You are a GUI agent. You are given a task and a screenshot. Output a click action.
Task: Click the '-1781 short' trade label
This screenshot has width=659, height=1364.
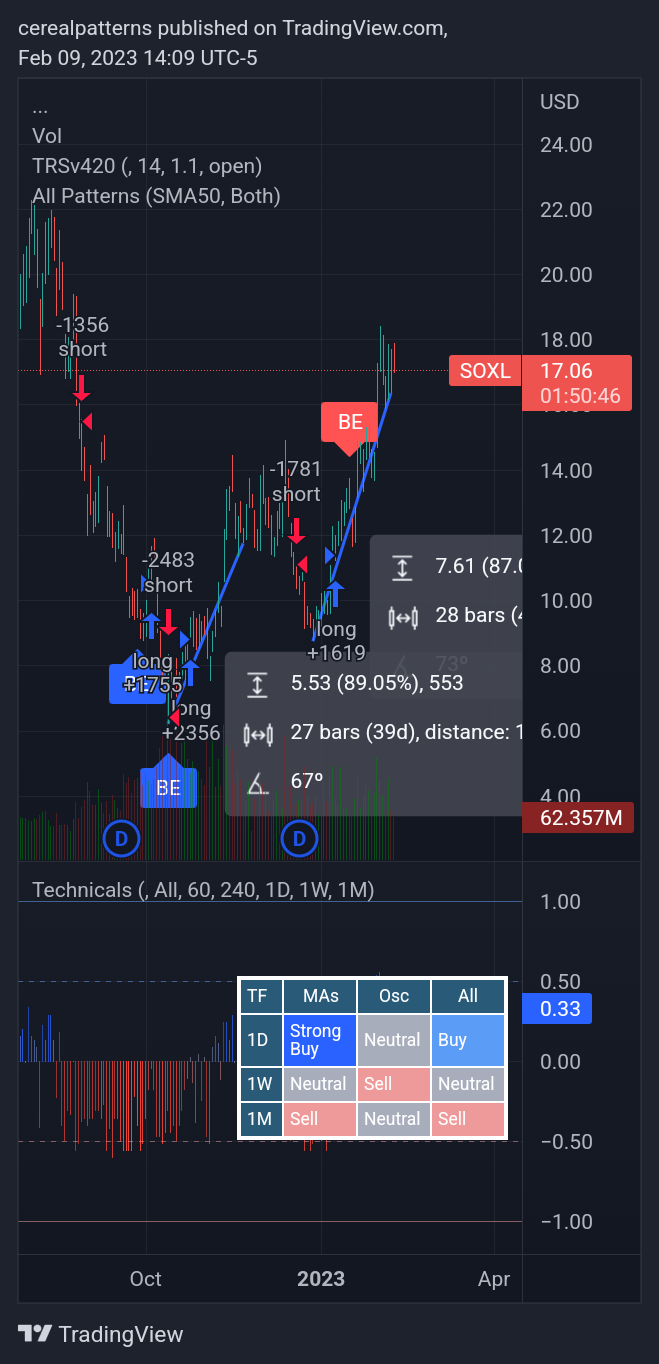tap(296, 482)
